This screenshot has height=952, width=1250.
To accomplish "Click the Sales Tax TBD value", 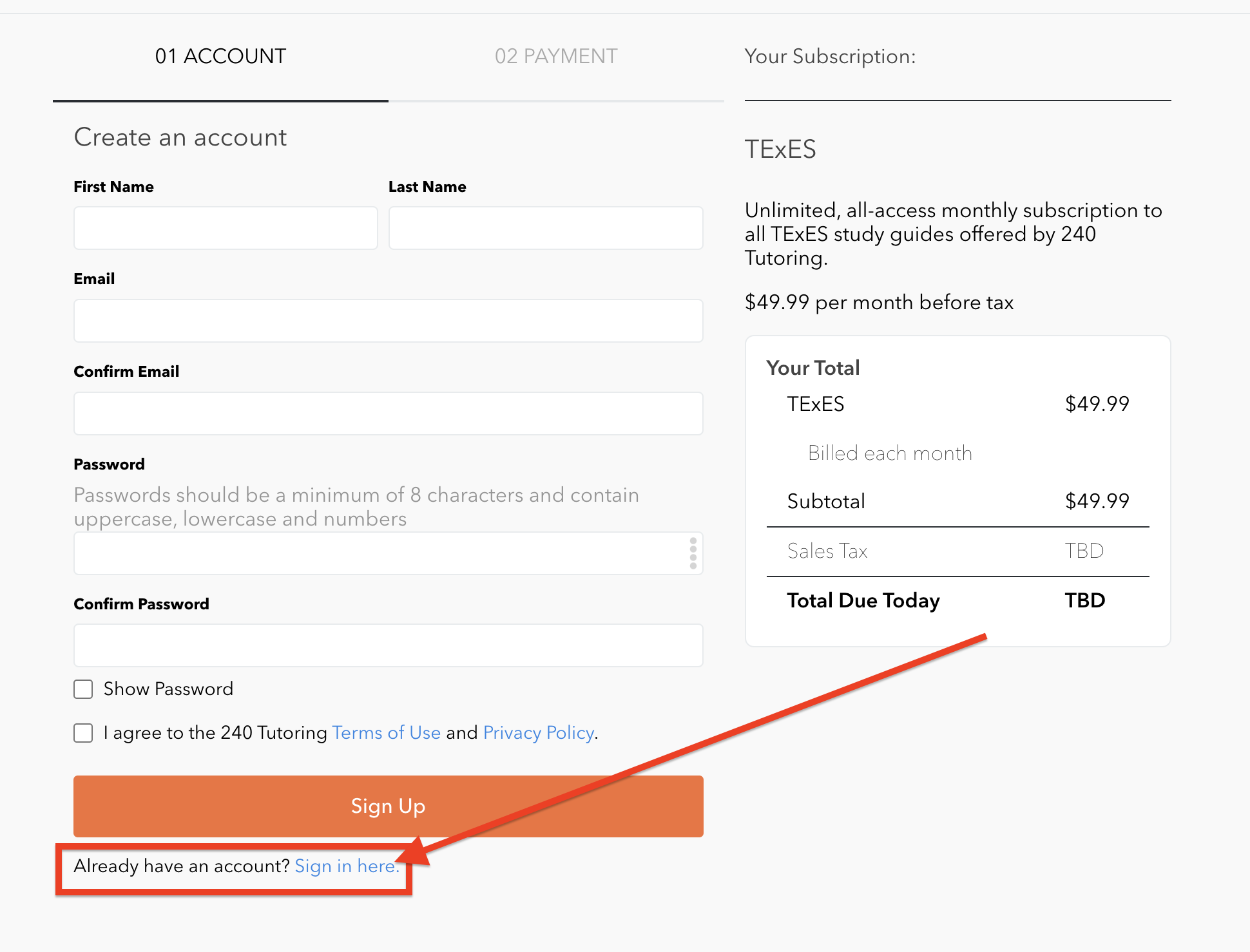I will pyautogui.click(x=1084, y=551).
